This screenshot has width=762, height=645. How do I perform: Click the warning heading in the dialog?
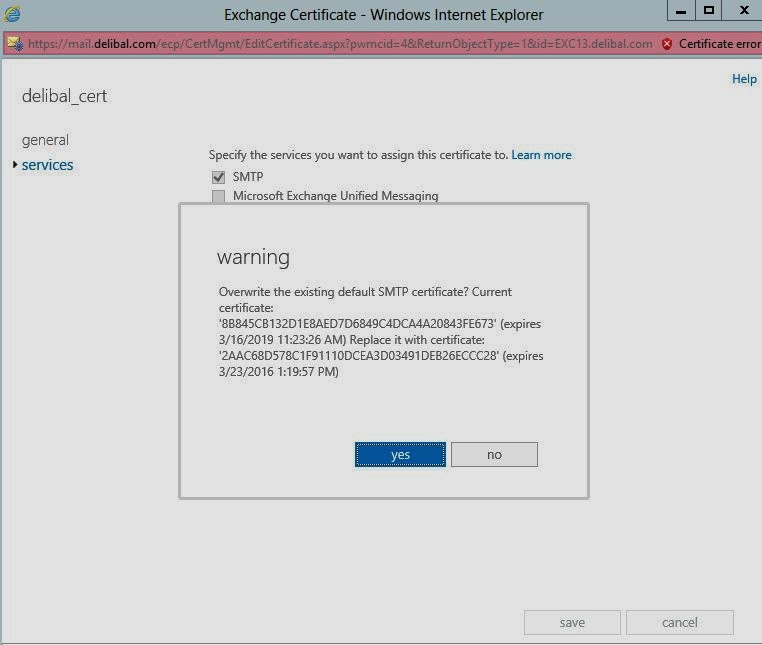253,257
